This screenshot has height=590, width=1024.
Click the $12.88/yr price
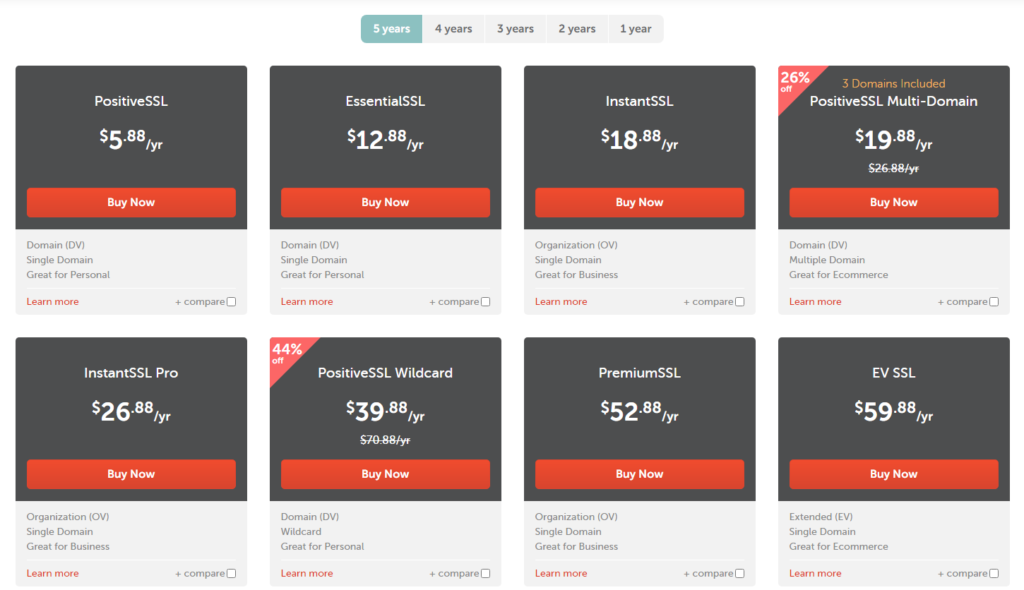[385, 139]
